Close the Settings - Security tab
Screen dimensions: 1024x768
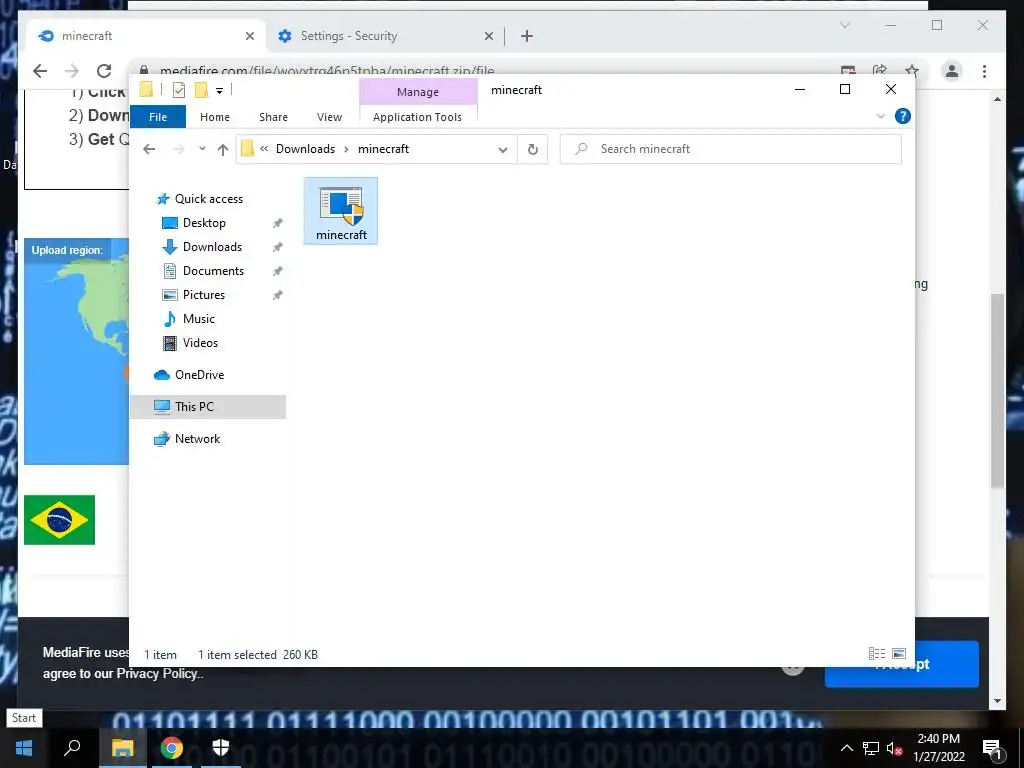488,36
